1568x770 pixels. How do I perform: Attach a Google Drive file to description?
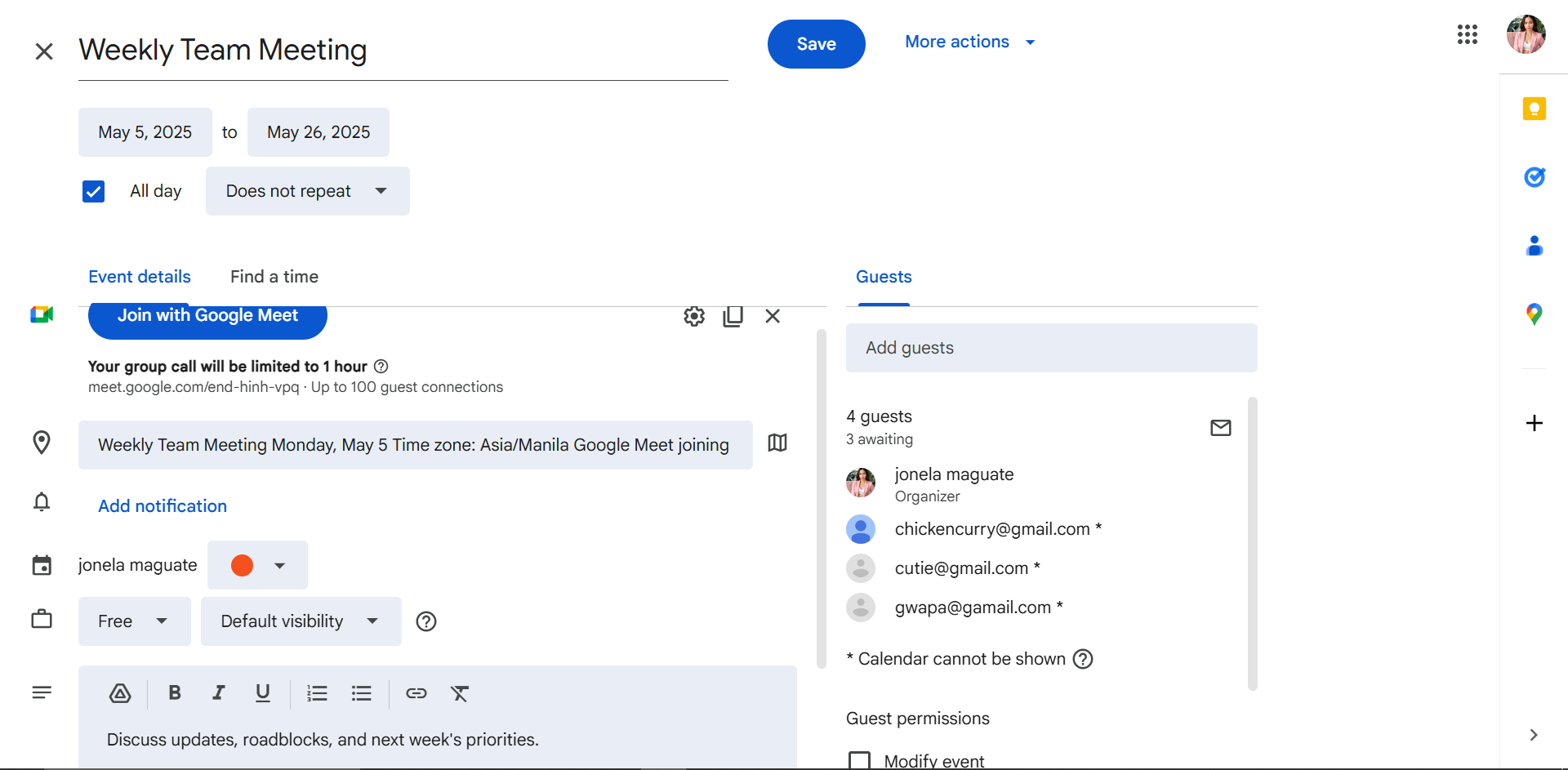pos(120,693)
